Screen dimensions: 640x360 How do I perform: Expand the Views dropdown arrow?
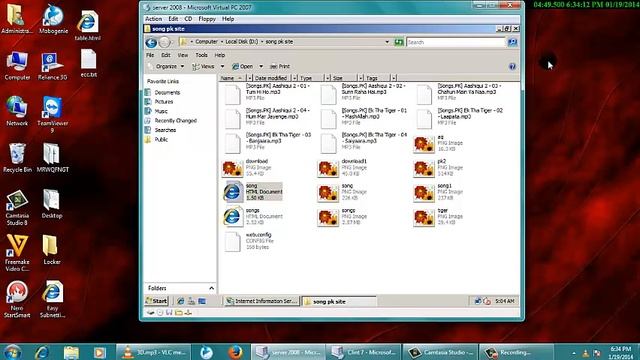coord(222,67)
